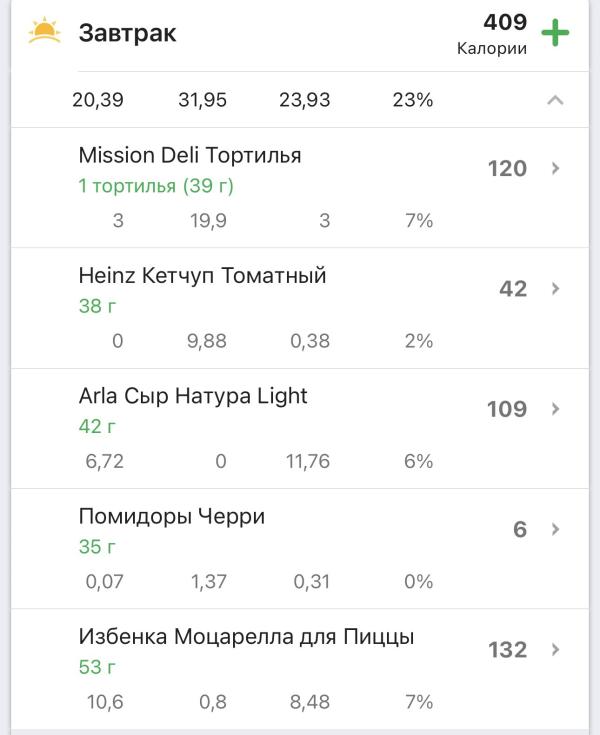Open details arrow for Arla Сыр Натура
This screenshot has height=735, width=600.
coord(555,409)
